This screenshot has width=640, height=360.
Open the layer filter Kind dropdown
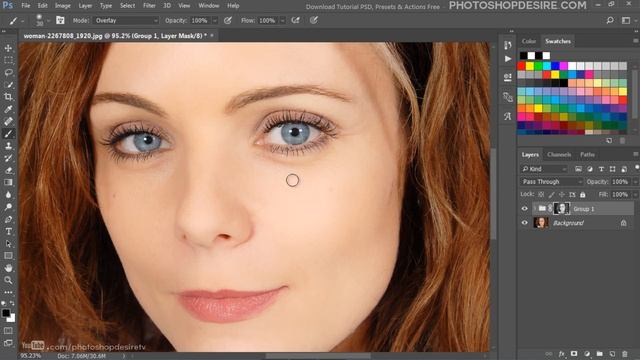544,169
